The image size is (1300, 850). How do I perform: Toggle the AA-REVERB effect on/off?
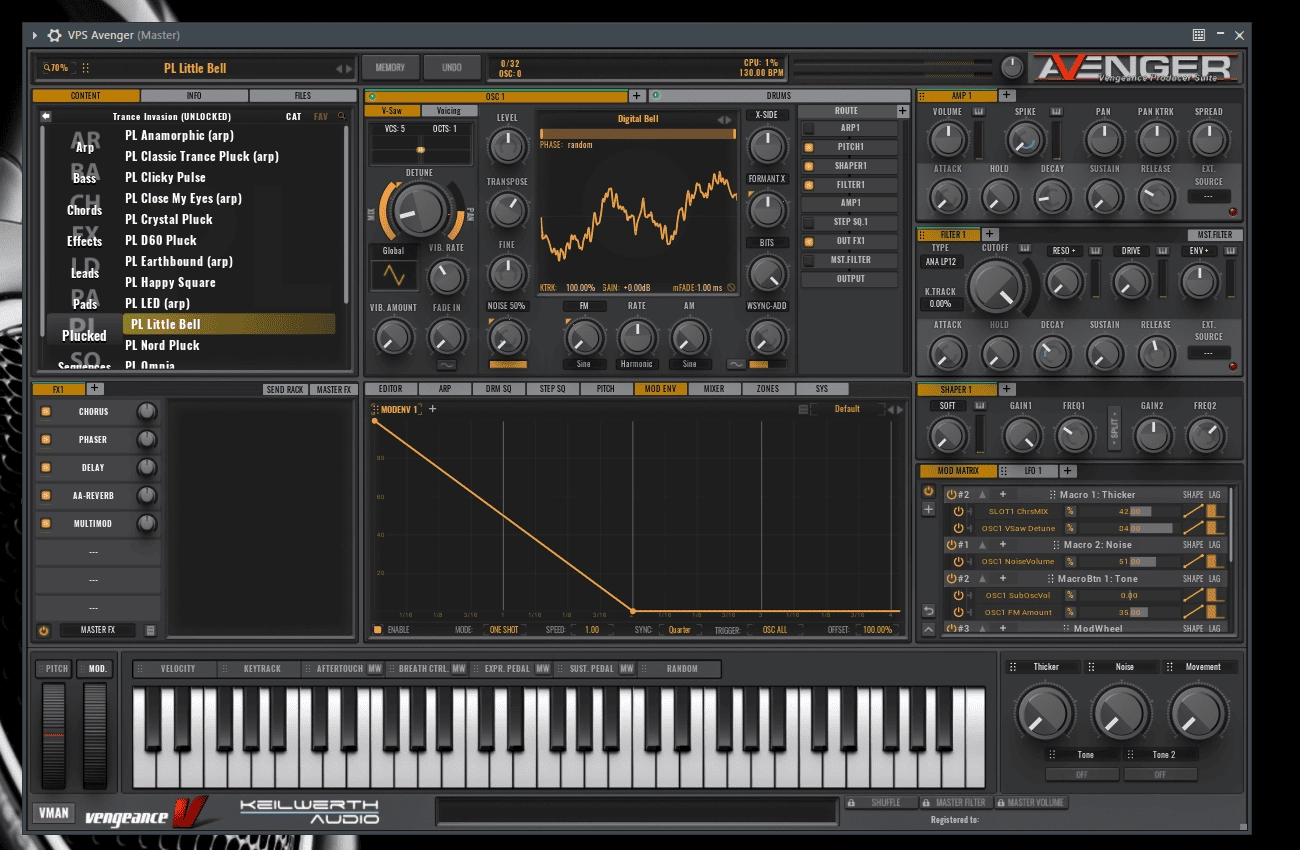(x=45, y=496)
